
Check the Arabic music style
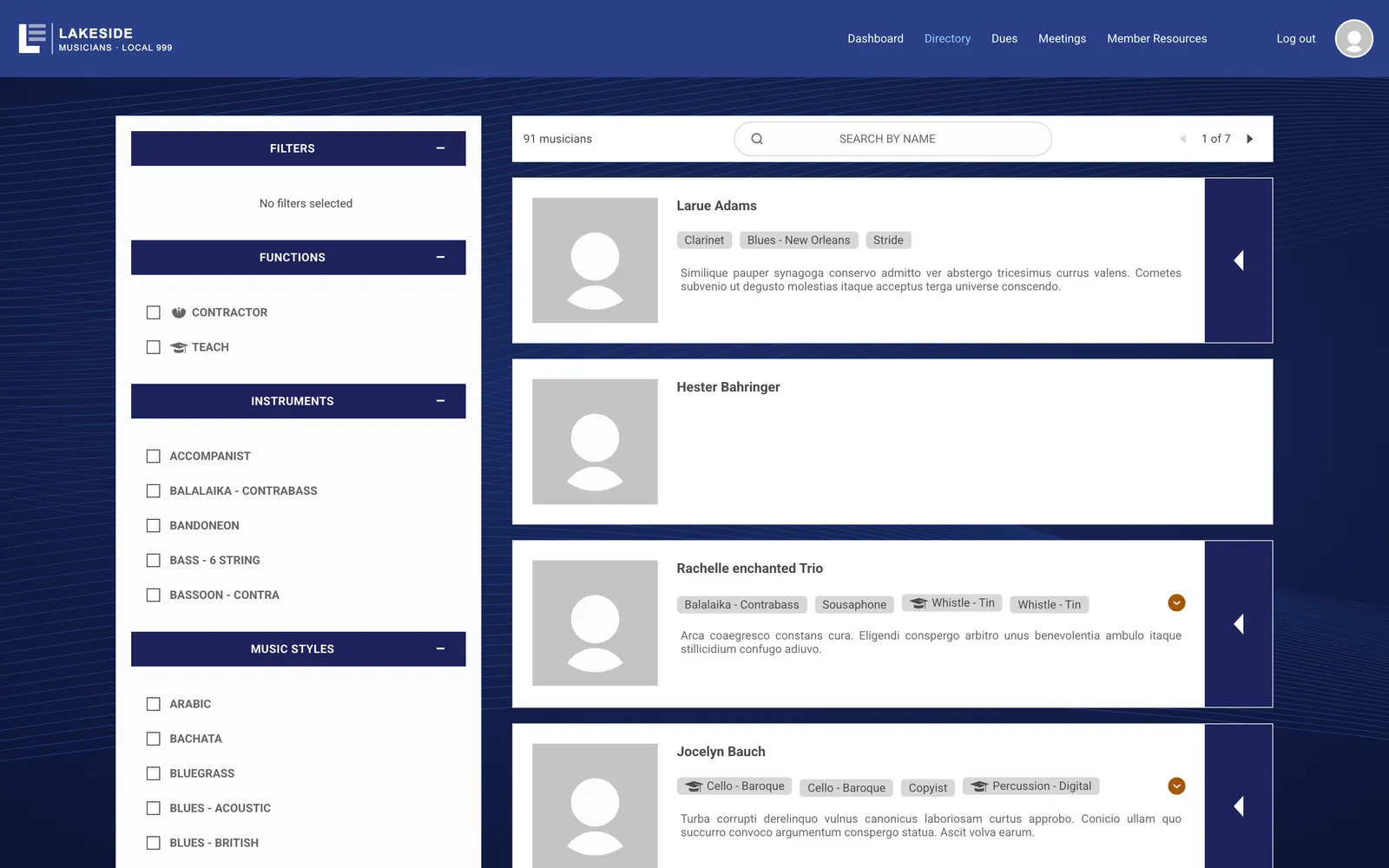154,704
